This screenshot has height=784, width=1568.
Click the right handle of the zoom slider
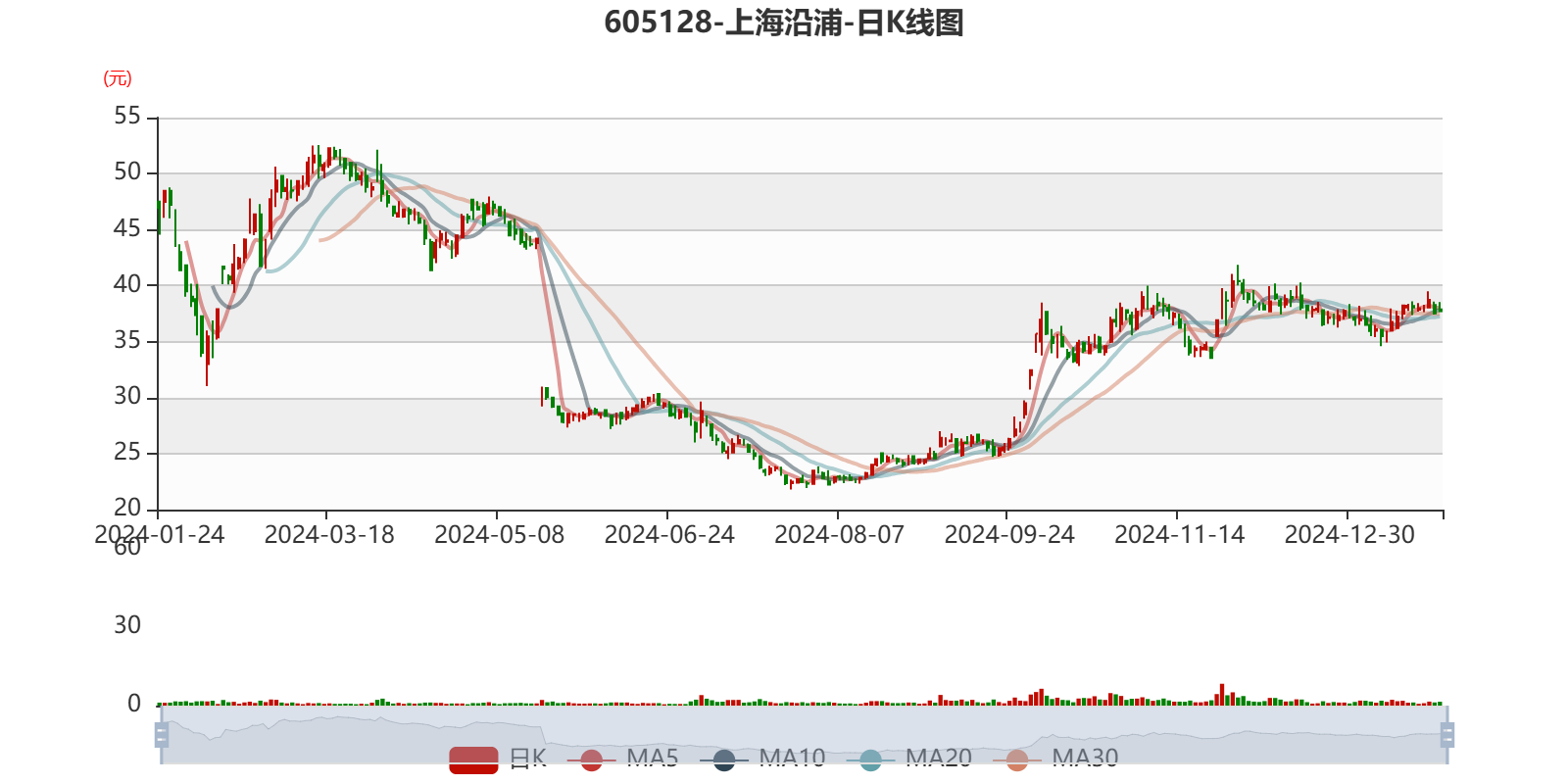click(1447, 735)
